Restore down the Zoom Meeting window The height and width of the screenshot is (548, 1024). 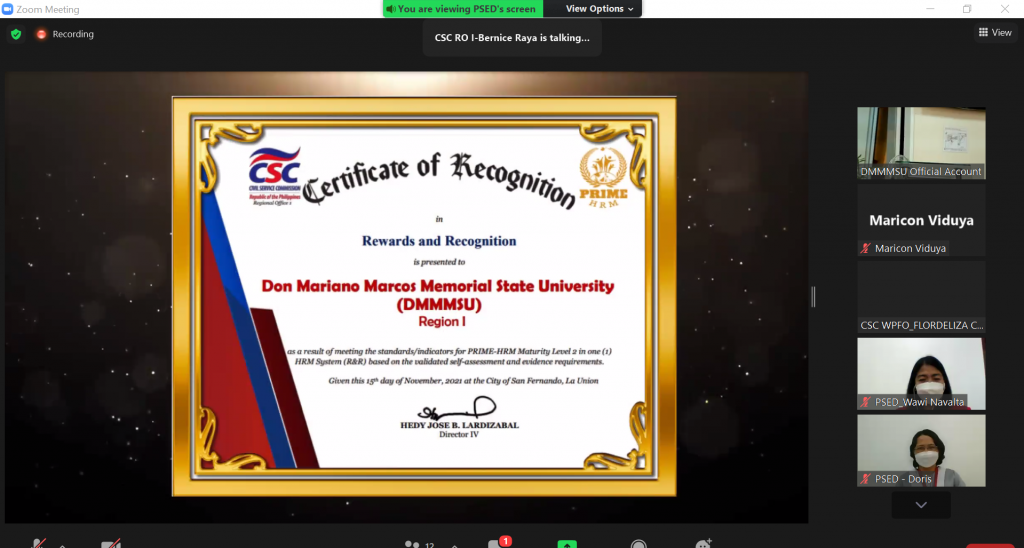[967, 8]
